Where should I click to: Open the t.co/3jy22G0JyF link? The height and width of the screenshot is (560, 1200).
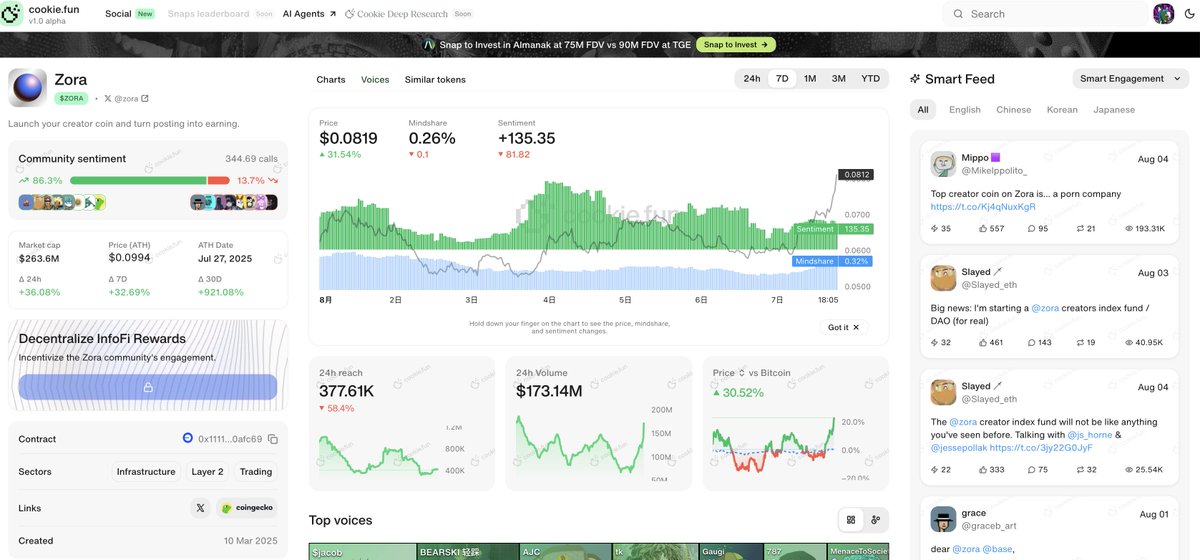click(x=1042, y=448)
